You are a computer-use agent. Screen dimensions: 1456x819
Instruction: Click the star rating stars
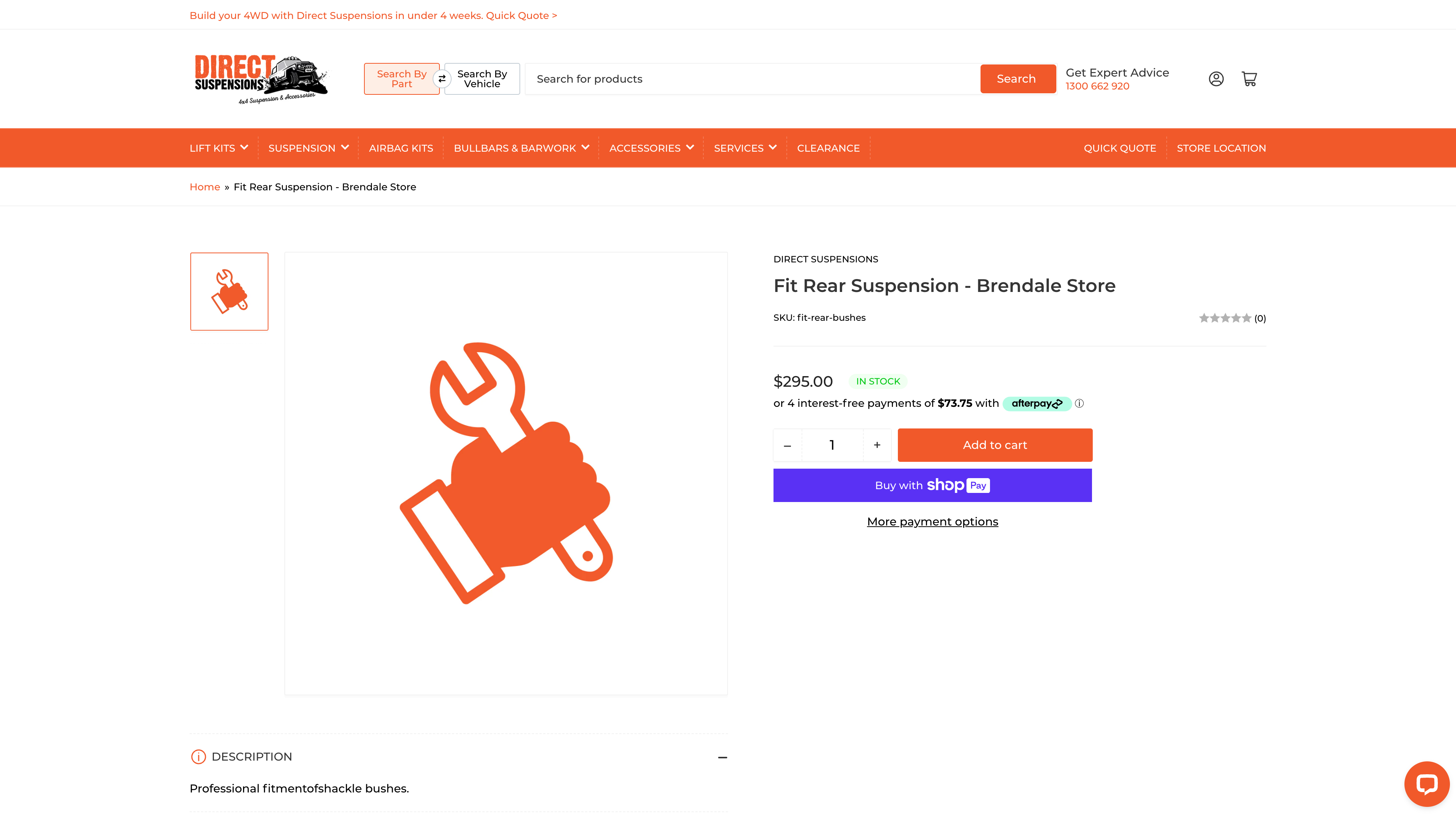[x=1225, y=318]
